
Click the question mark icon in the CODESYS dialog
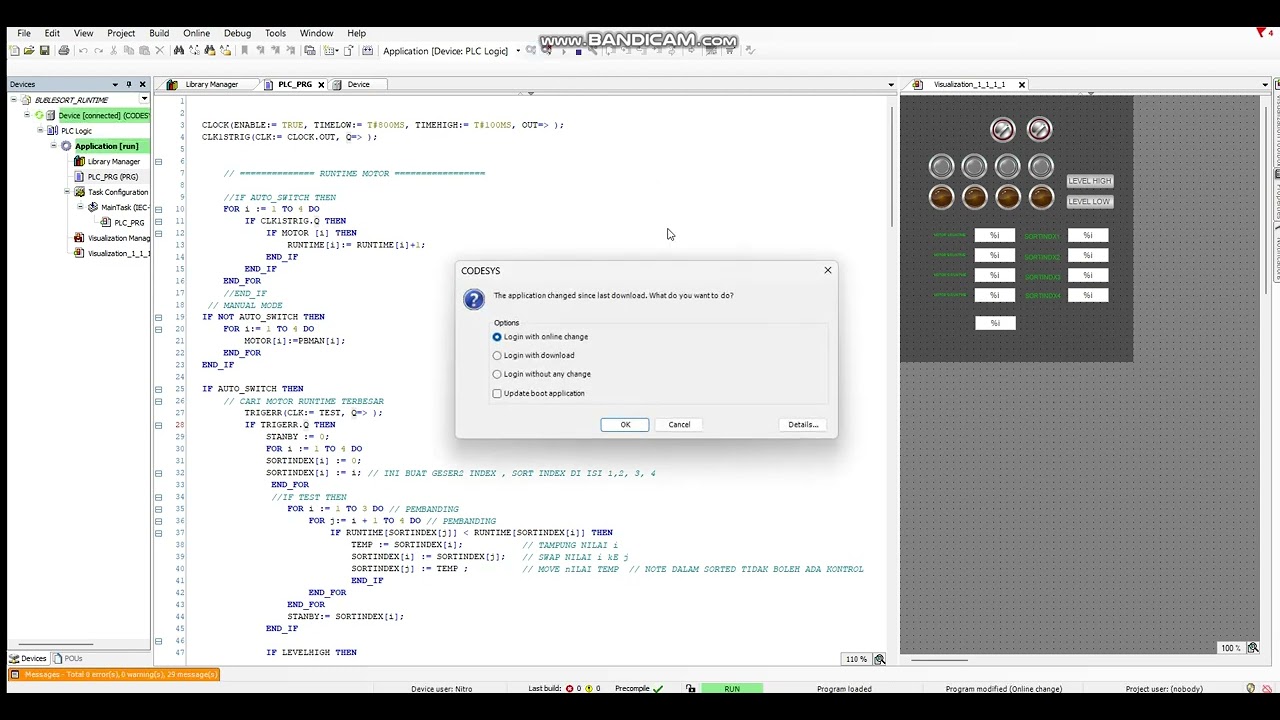474,299
